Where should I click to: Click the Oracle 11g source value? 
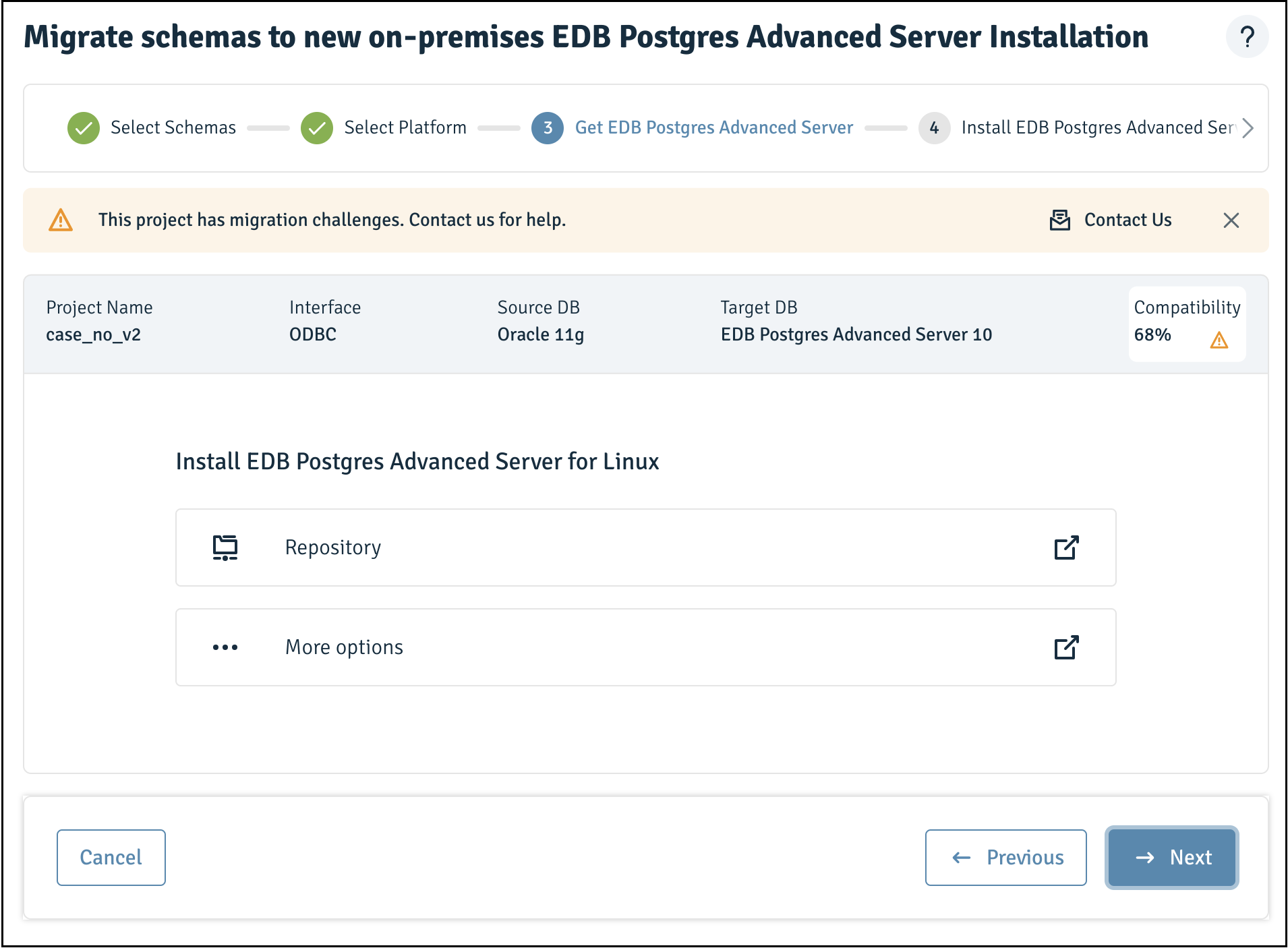click(541, 335)
